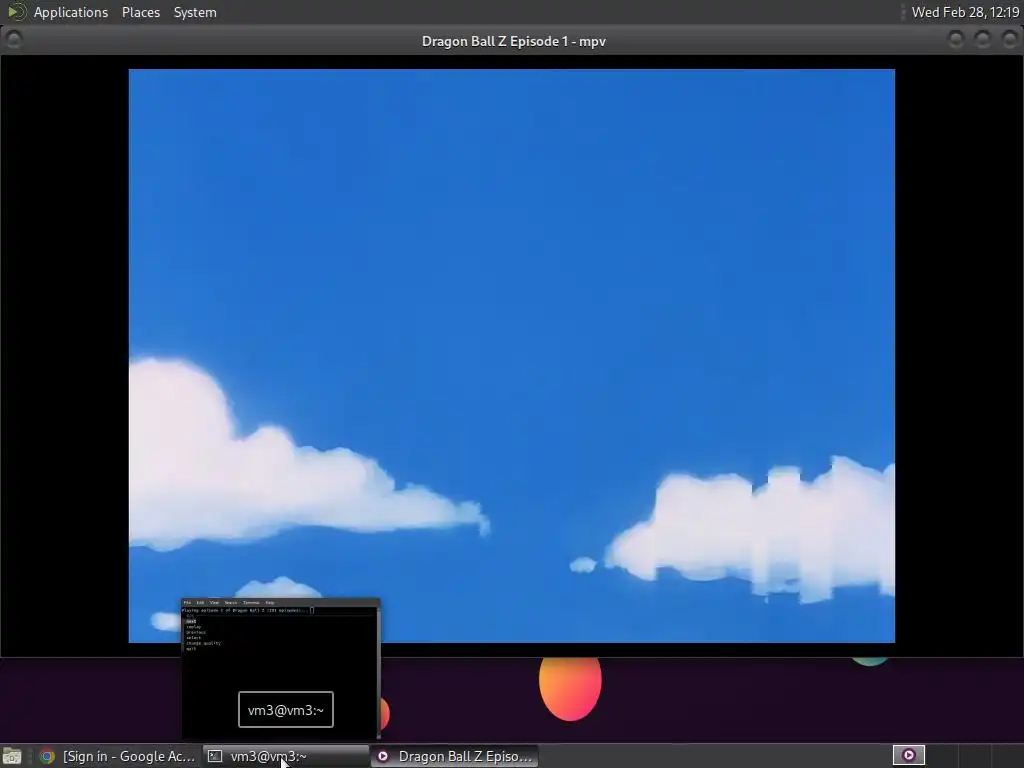Open the Places menu
This screenshot has width=1024, height=768.
140,12
